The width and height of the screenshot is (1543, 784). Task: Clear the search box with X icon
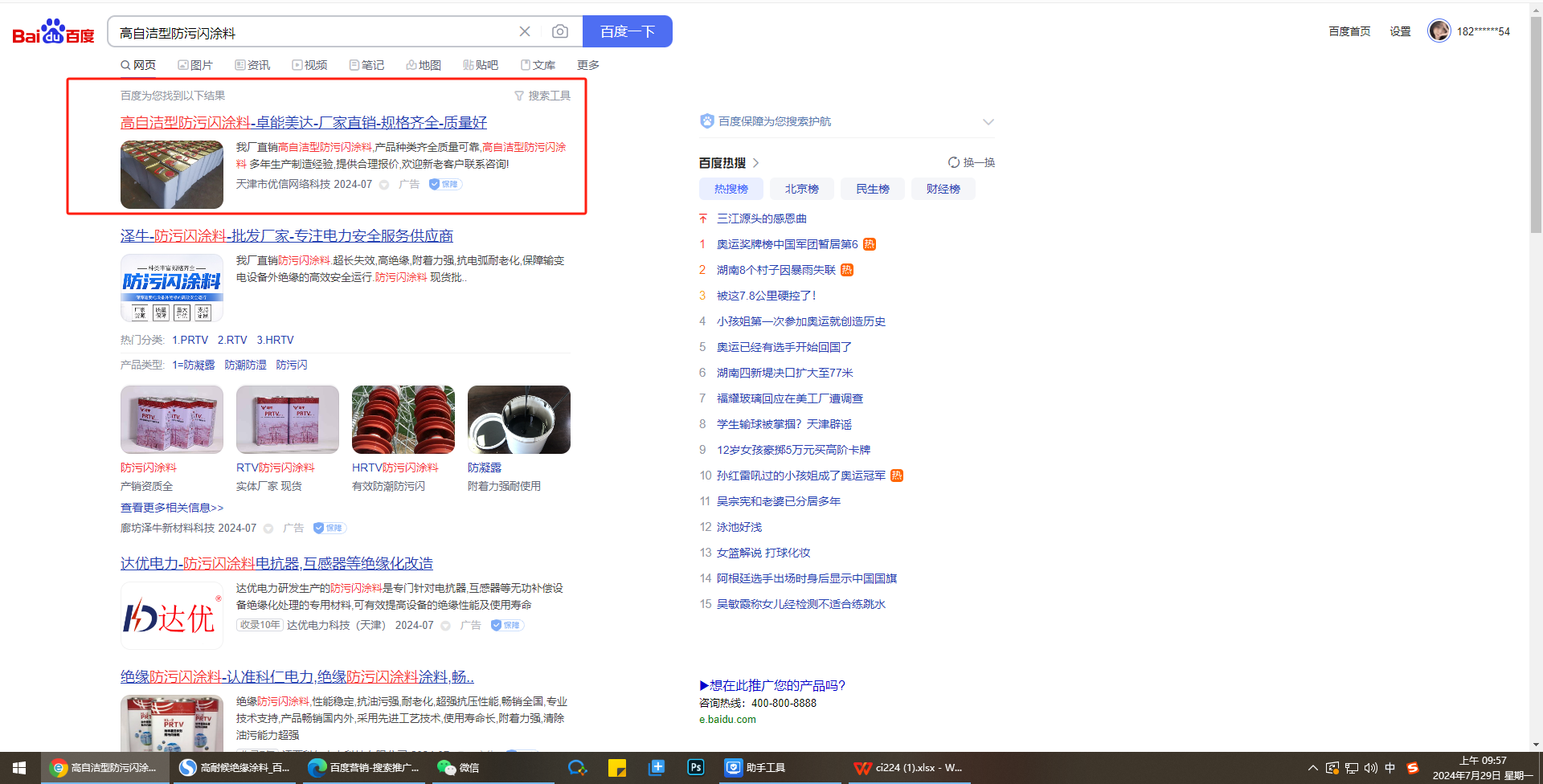coord(525,31)
